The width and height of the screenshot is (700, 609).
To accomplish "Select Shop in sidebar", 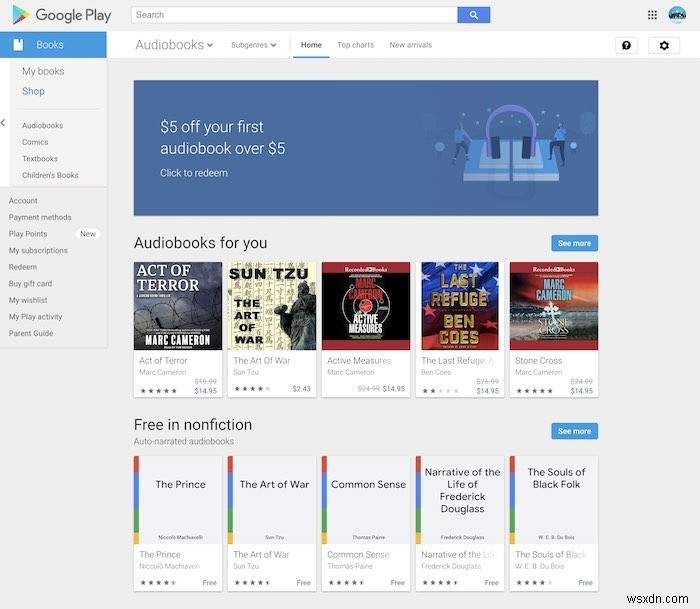I will [33, 91].
